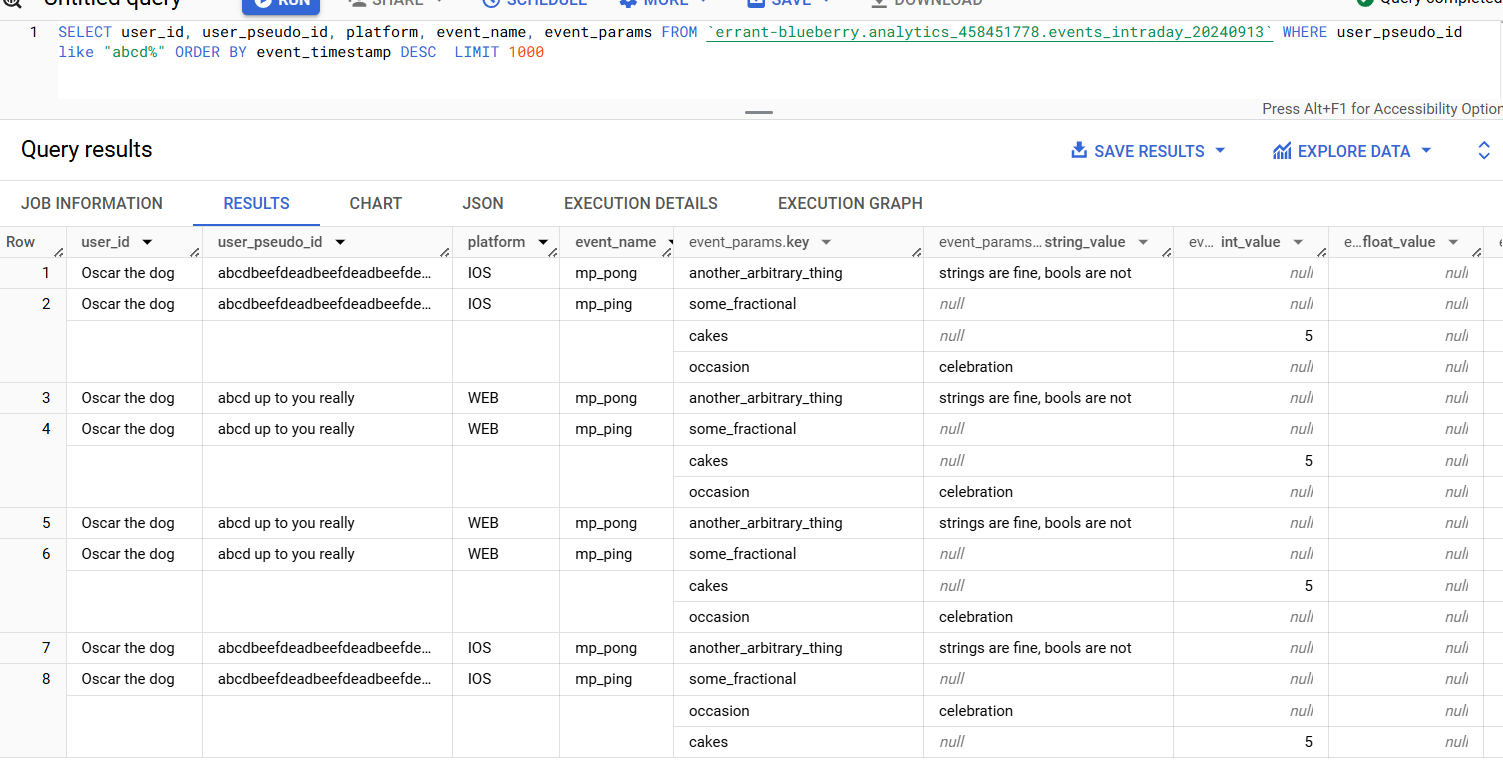Click celebration string value in row 2
Image resolution: width=1503 pixels, height=781 pixels.
976,367
